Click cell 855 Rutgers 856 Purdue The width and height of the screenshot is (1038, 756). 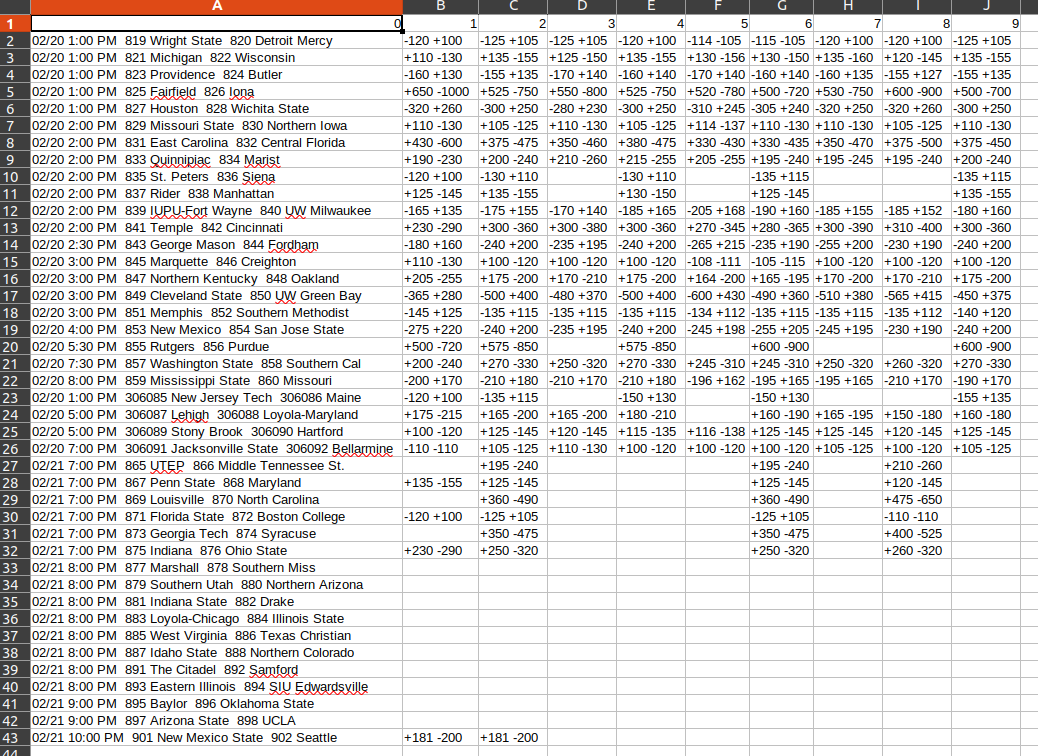[216, 347]
